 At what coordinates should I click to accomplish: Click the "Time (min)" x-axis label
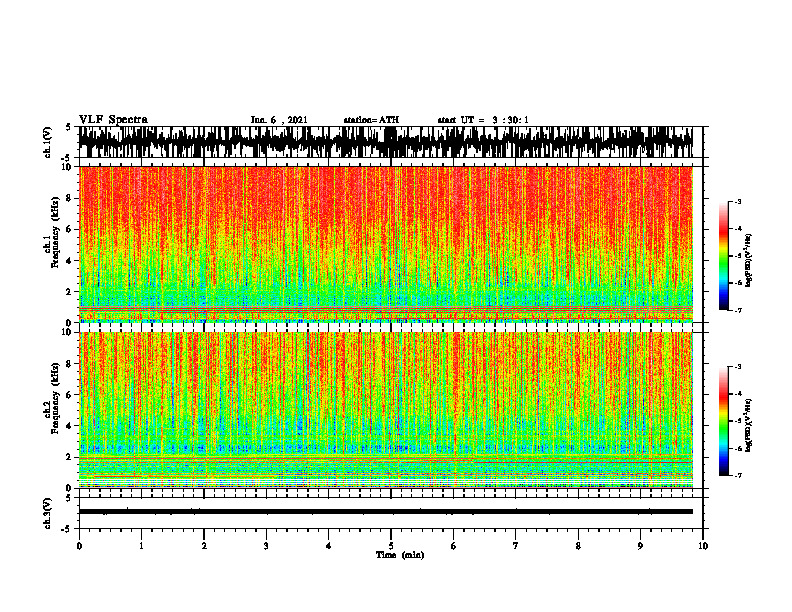click(400, 555)
